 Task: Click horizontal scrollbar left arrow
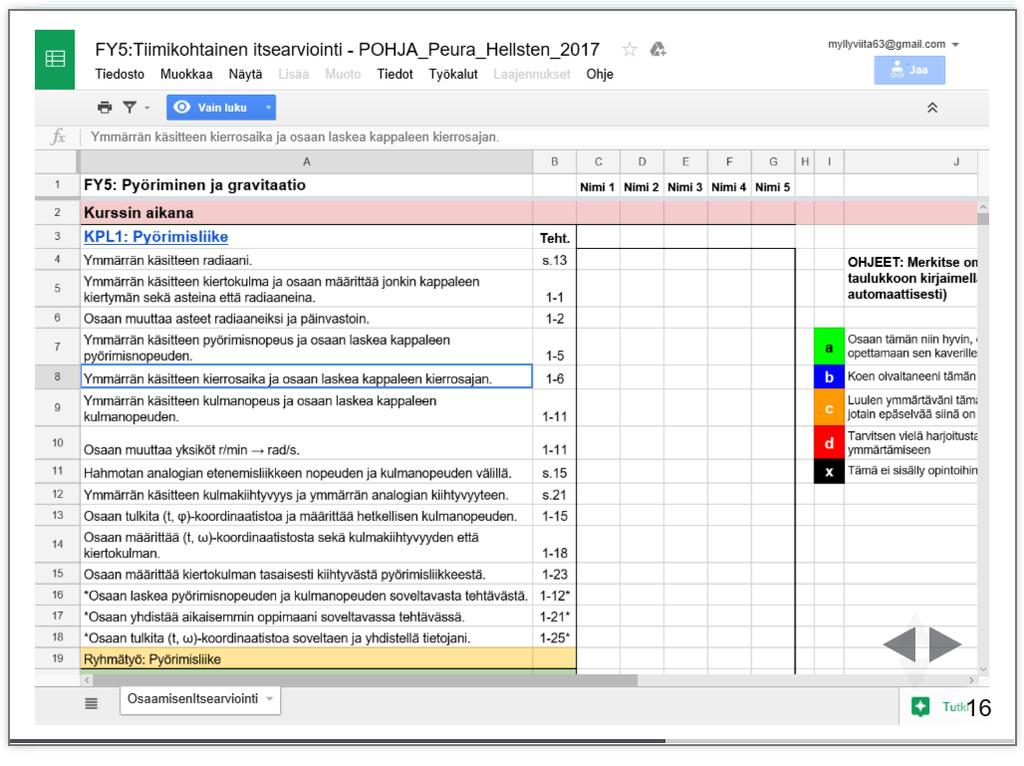click(x=87, y=680)
